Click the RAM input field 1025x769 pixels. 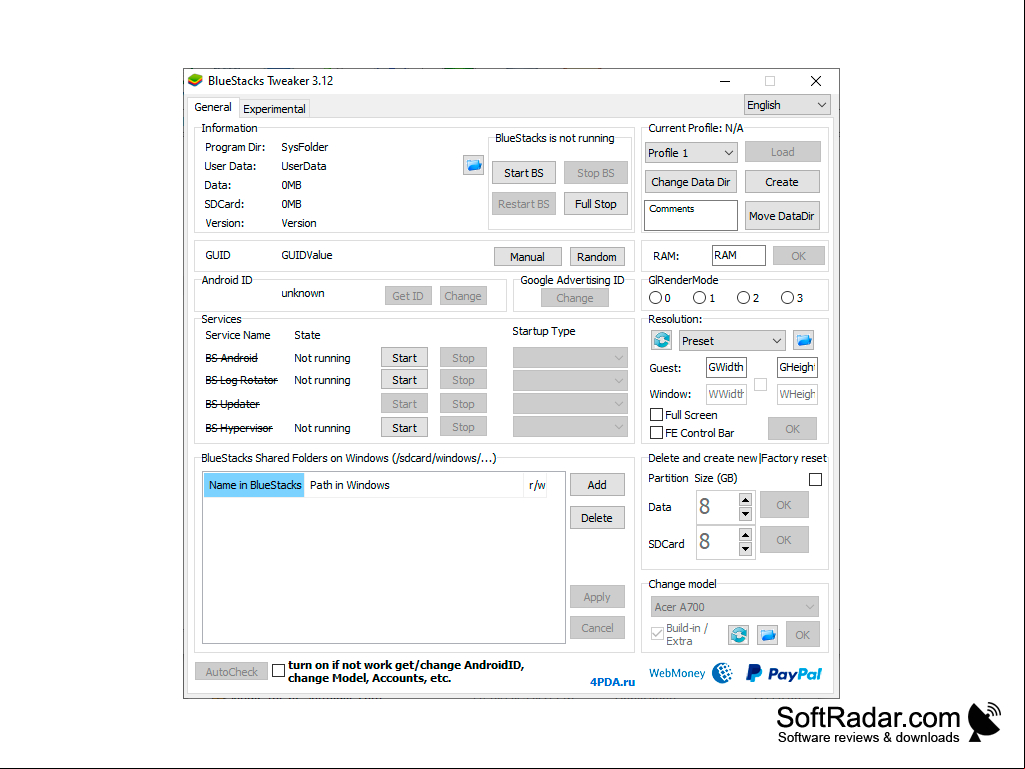tap(739, 256)
